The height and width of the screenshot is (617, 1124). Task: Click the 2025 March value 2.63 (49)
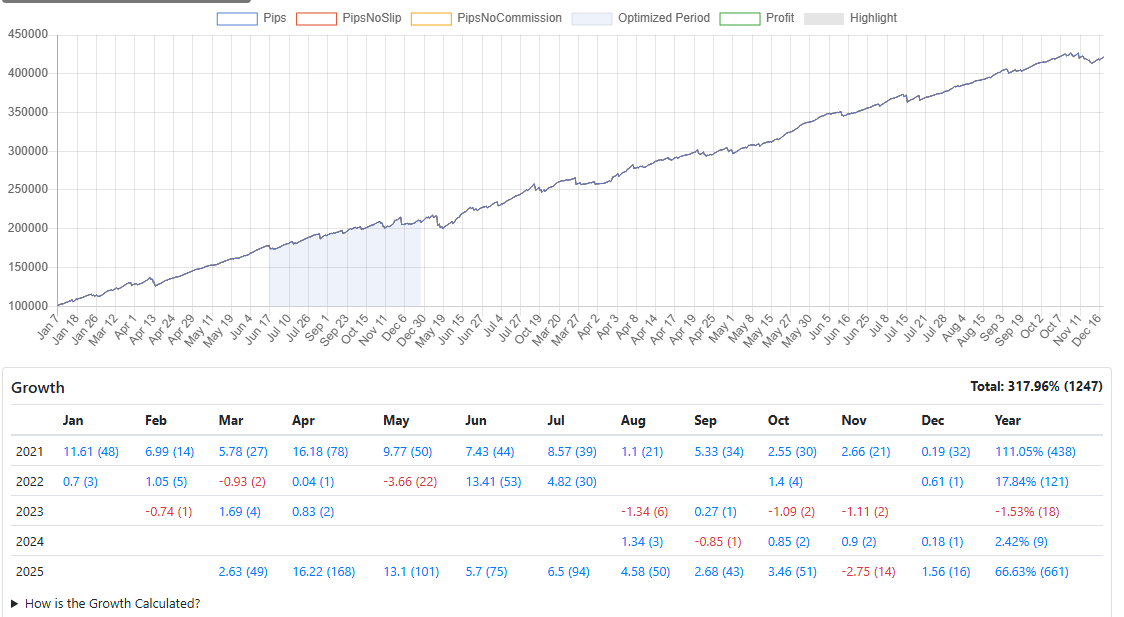[x=243, y=572]
